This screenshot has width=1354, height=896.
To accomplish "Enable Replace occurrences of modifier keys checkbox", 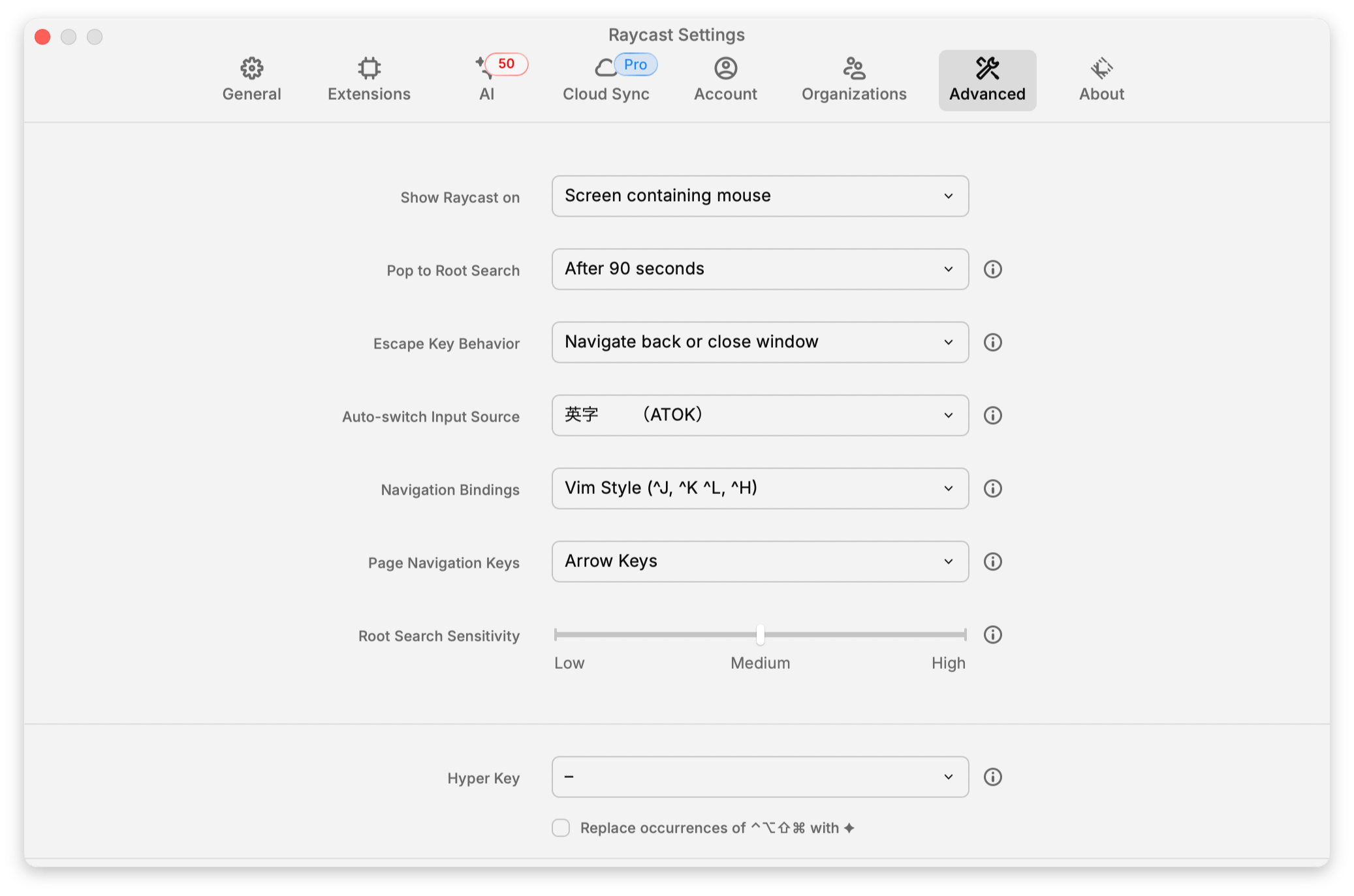I will (x=561, y=828).
